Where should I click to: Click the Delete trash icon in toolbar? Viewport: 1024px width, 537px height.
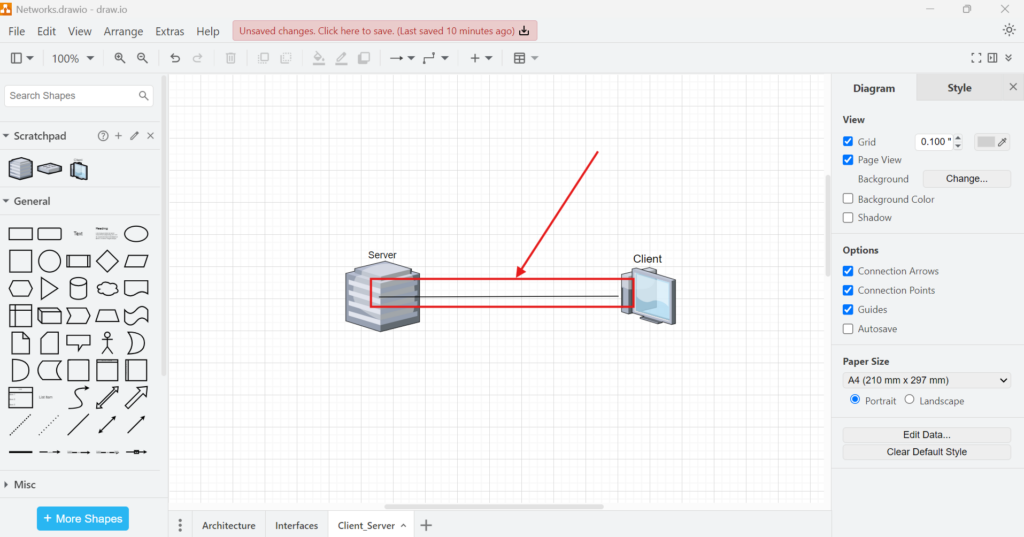click(x=231, y=58)
